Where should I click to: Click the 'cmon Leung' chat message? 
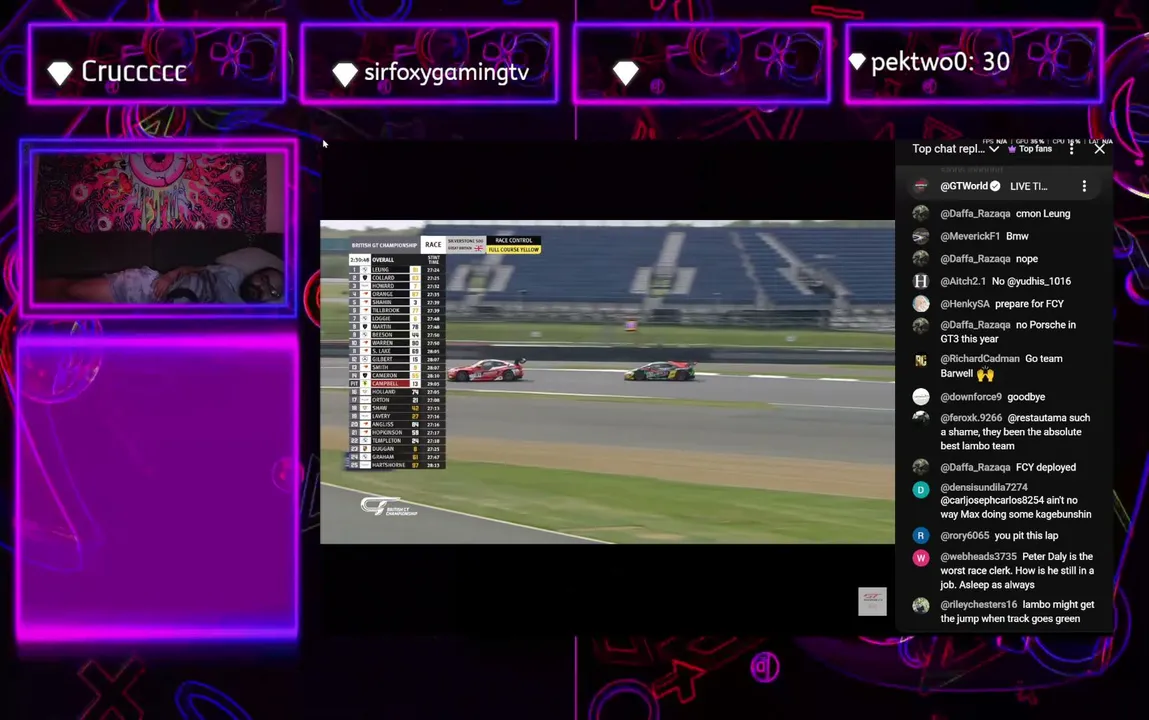(1043, 213)
